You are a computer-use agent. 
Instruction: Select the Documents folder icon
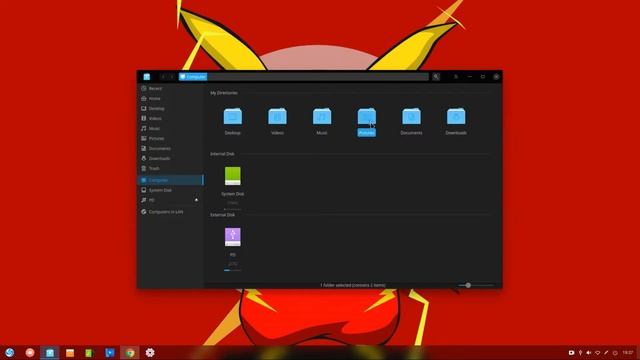pos(411,116)
